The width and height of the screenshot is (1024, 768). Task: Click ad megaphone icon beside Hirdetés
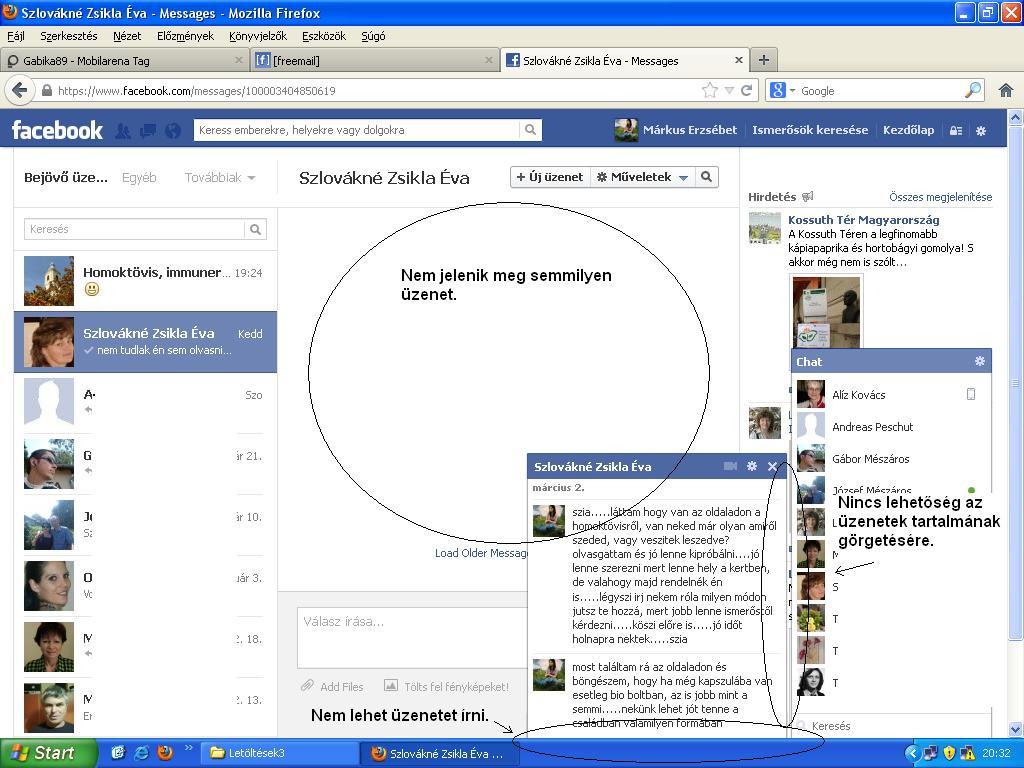[x=808, y=197]
